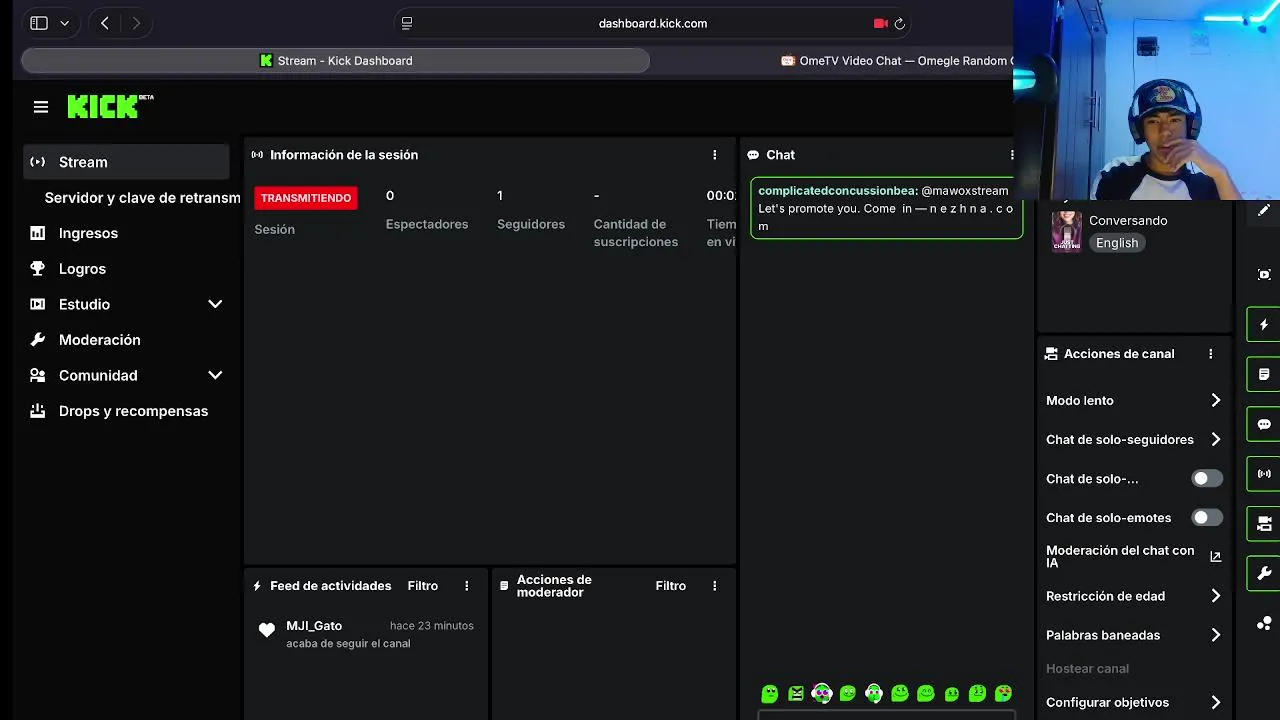Click the "hace 23 minutos" timestamp
Viewport: 1280px width, 720px height.
point(432,626)
